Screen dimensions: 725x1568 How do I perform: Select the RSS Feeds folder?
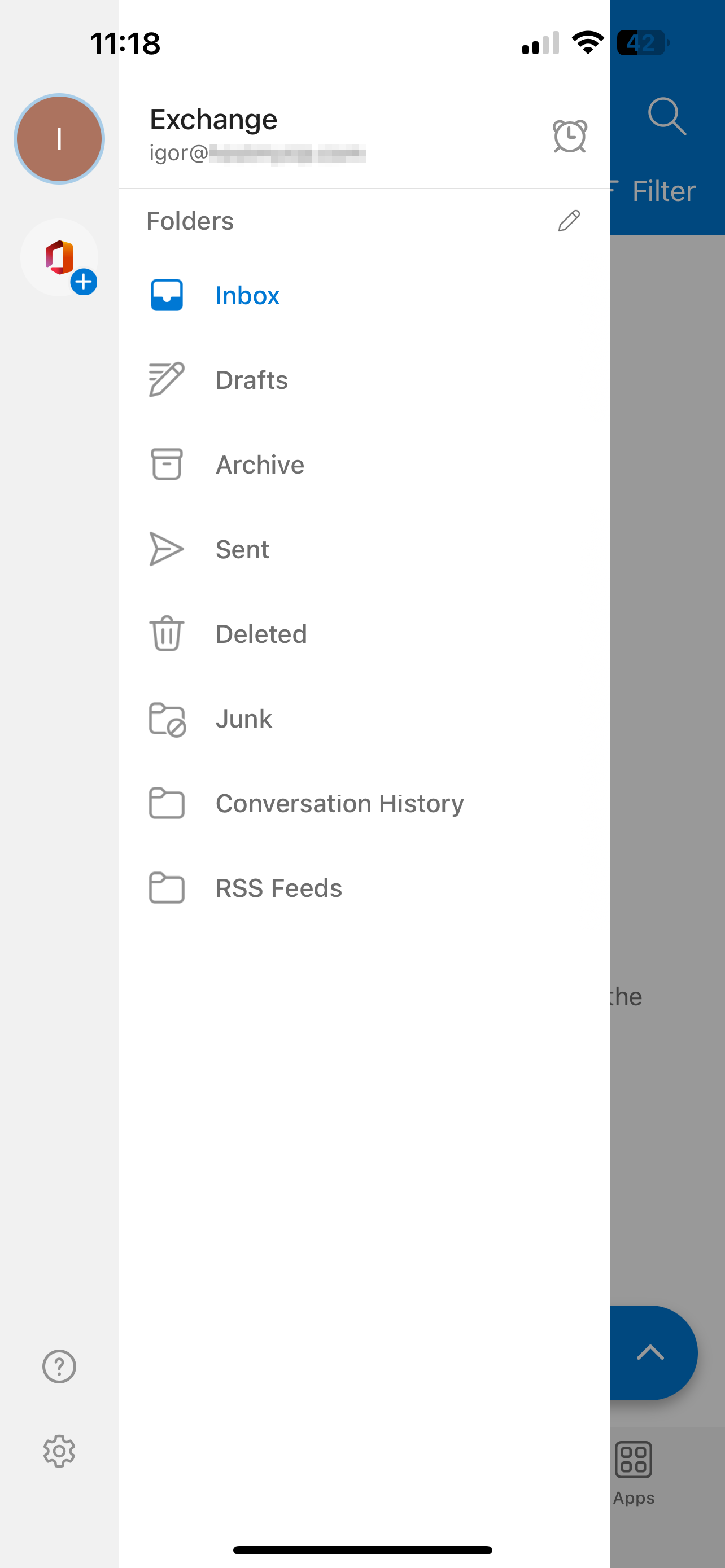(x=279, y=888)
